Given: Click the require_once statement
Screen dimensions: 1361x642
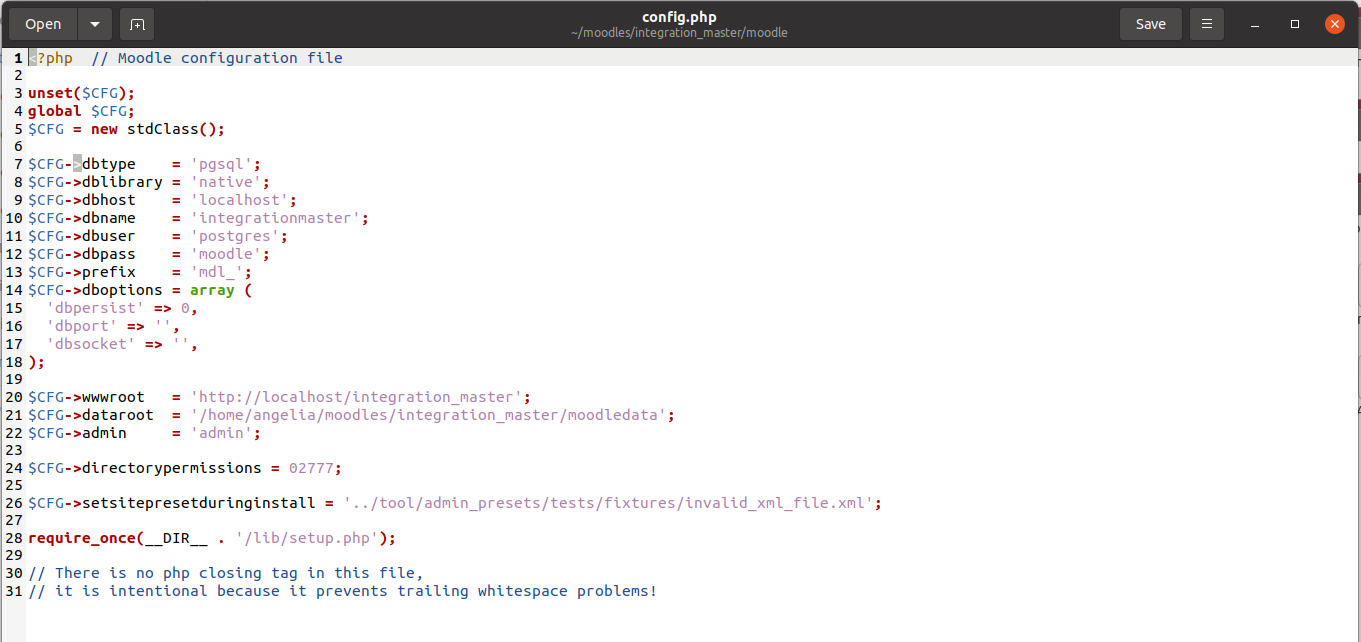Looking at the screenshot, I should 212,538.
